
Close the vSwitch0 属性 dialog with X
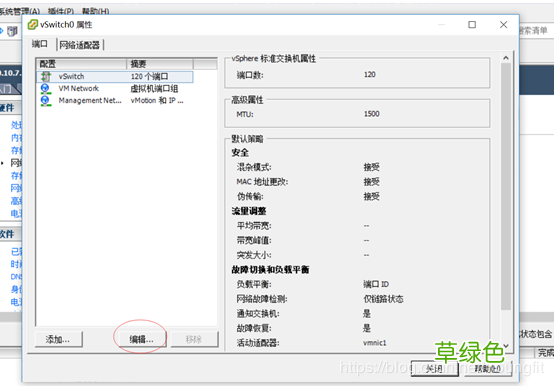[503, 24]
